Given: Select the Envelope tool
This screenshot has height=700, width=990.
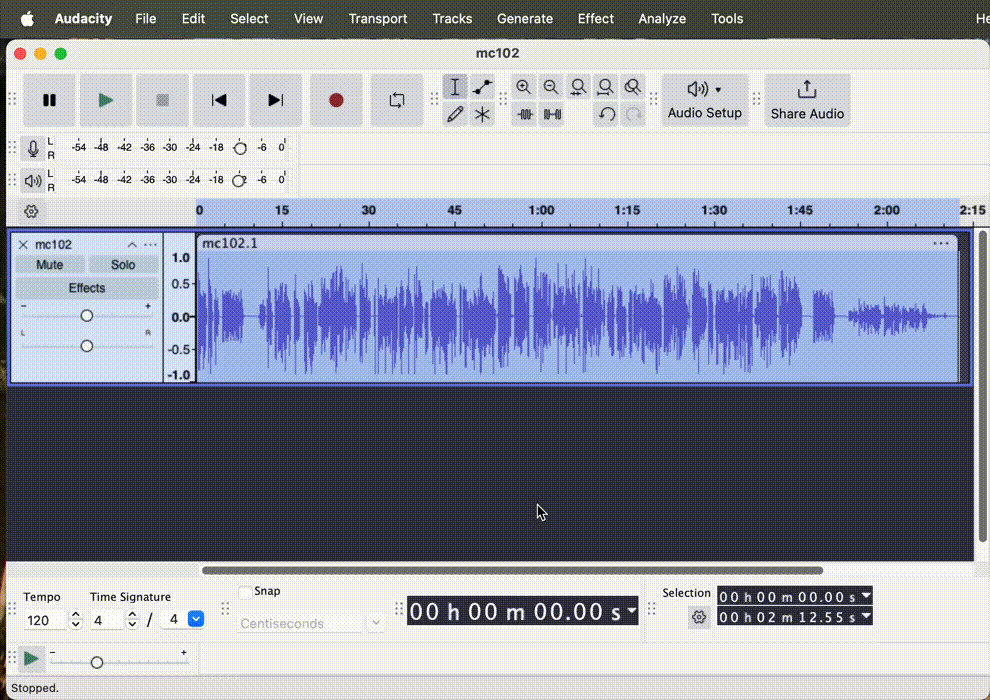Looking at the screenshot, I should coord(482,87).
